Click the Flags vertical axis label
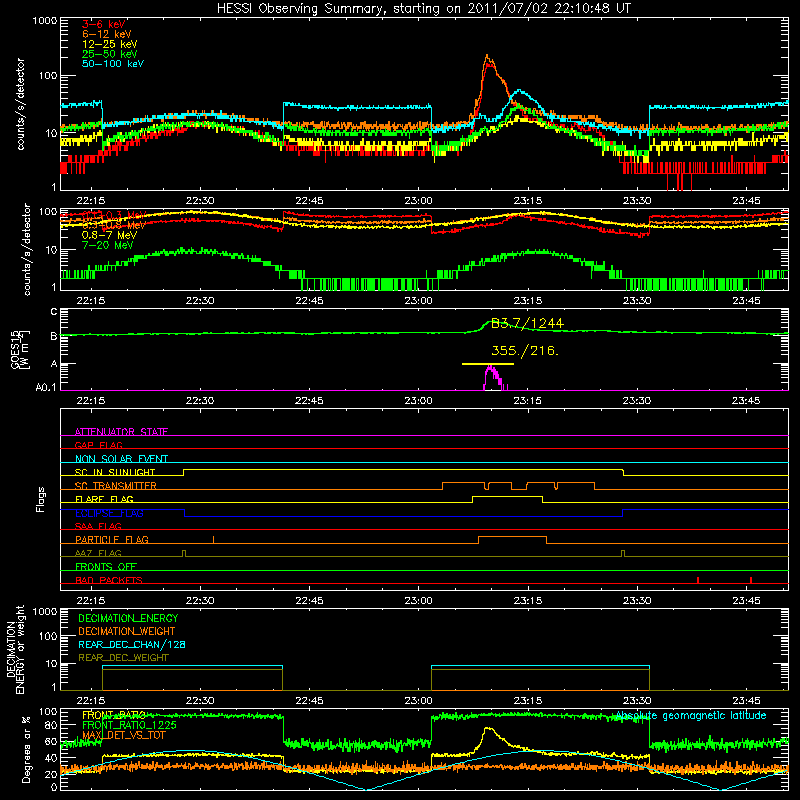Image resolution: width=800 pixels, height=800 pixels. [x=41, y=499]
